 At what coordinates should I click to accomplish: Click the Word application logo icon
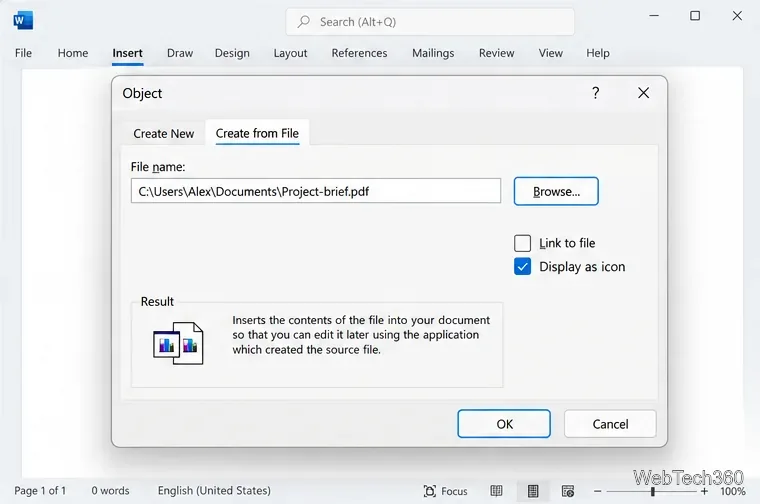[x=23, y=20]
